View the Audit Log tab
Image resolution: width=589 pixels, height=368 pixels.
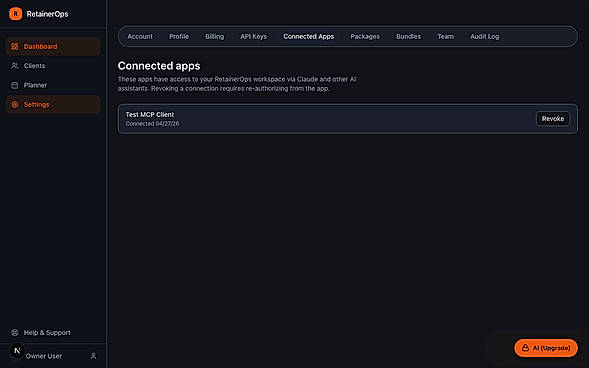point(485,36)
